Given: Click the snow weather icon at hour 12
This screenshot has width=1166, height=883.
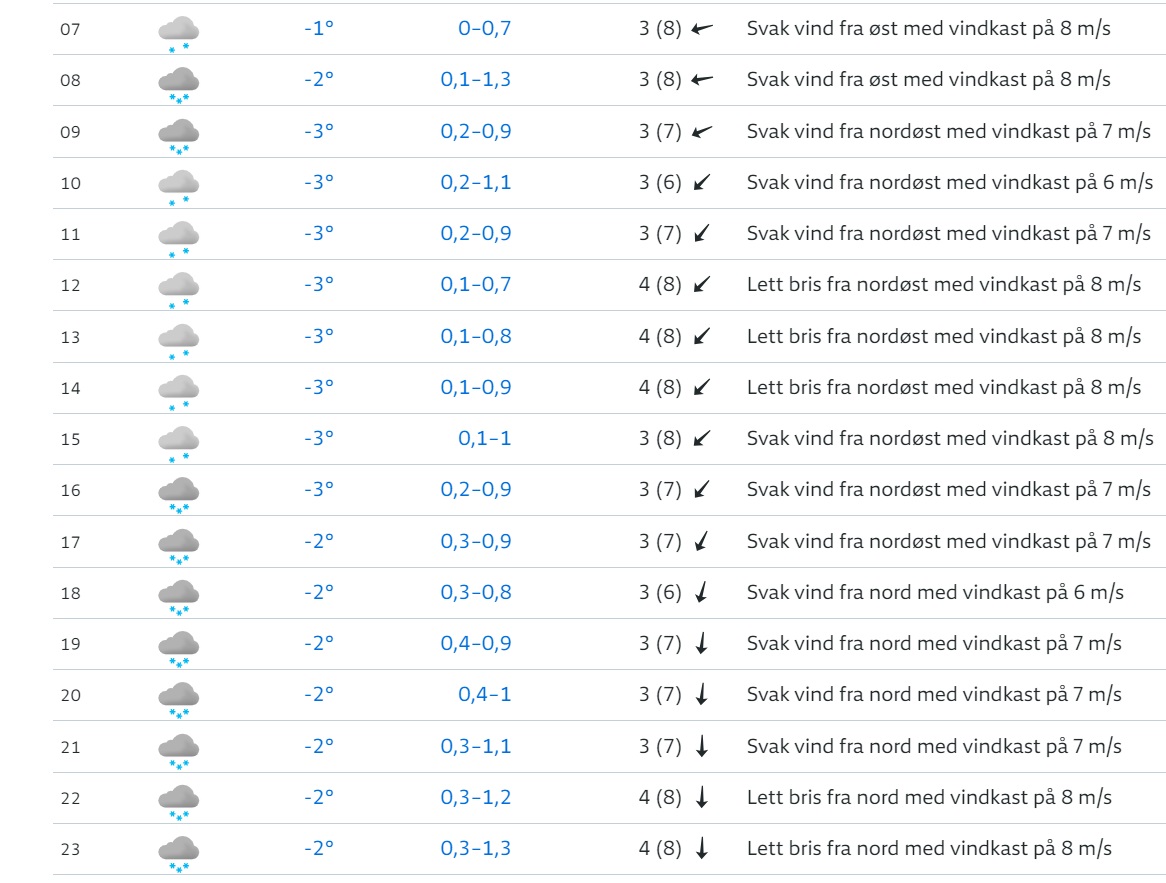Looking at the screenshot, I should [x=178, y=290].
